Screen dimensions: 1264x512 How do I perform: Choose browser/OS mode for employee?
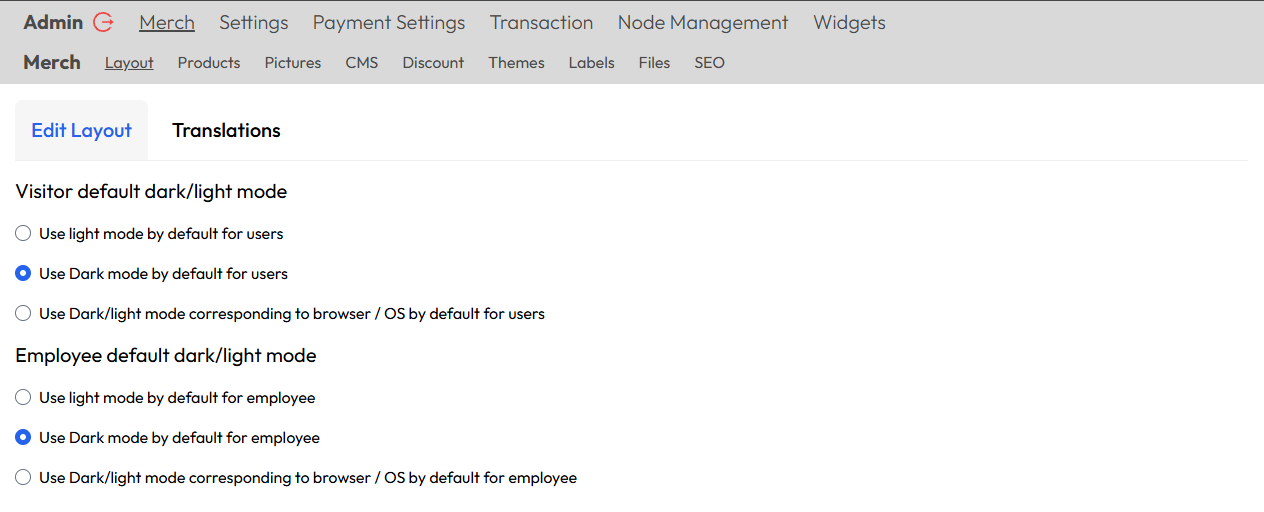coord(23,478)
